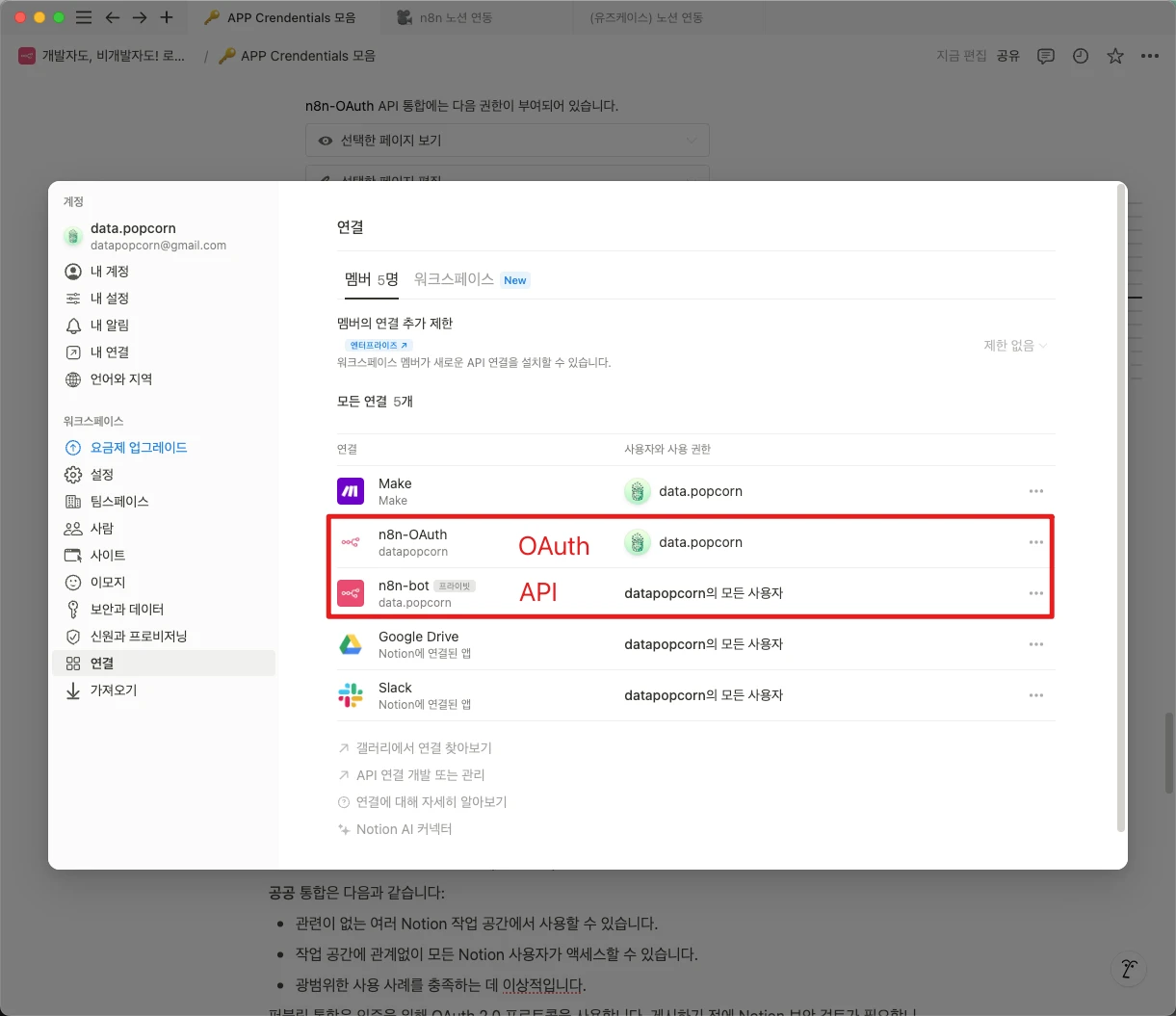Open page history clock icon
Screen dimensions: 1176x1016
[x=1081, y=57]
